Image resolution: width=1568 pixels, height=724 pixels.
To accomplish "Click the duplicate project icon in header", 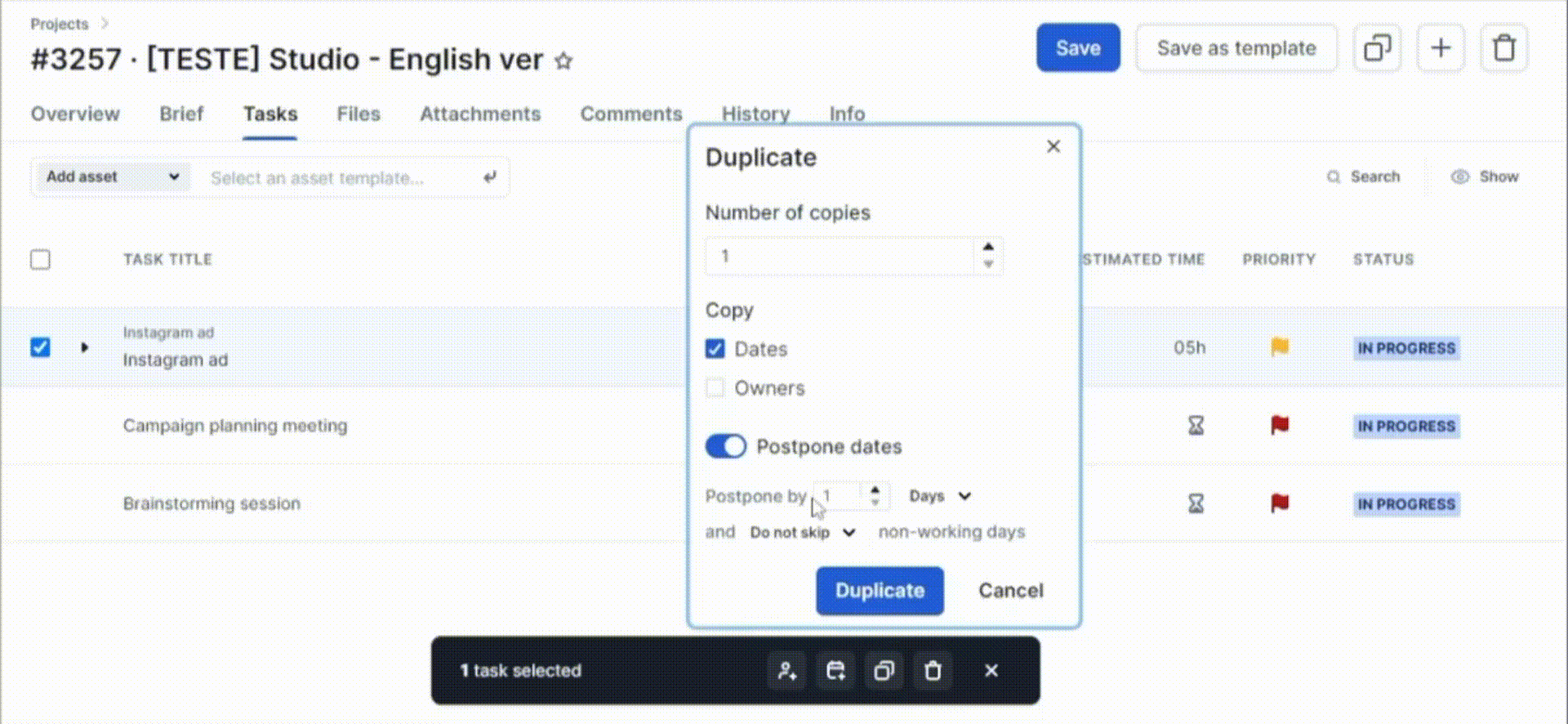I will tap(1377, 48).
